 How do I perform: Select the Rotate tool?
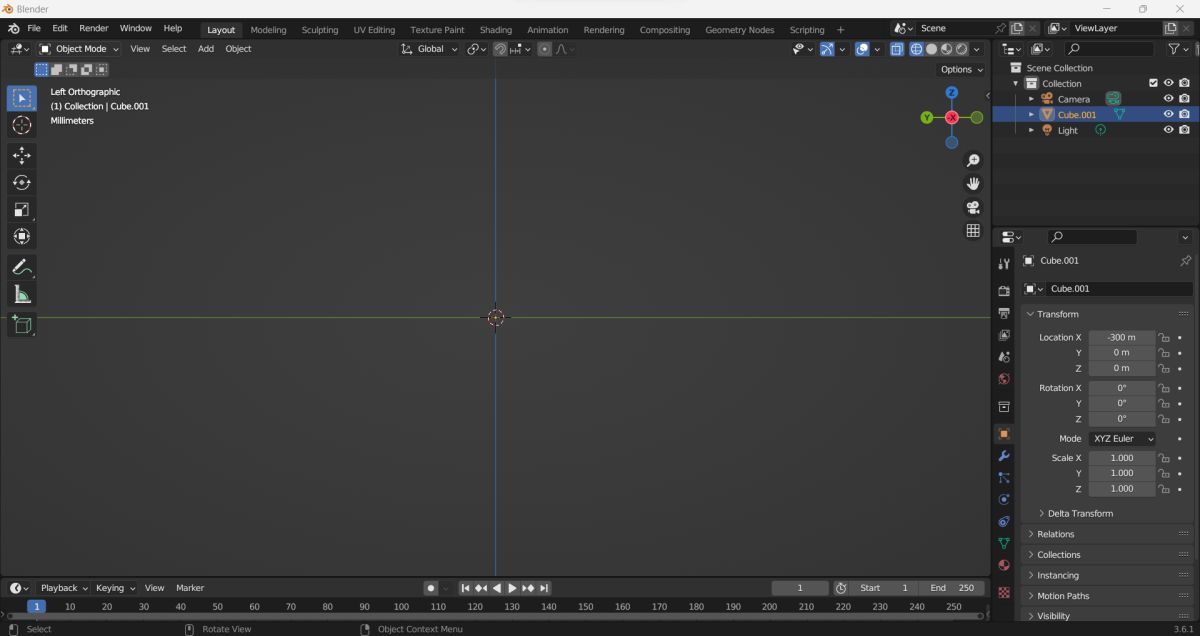(22, 183)
